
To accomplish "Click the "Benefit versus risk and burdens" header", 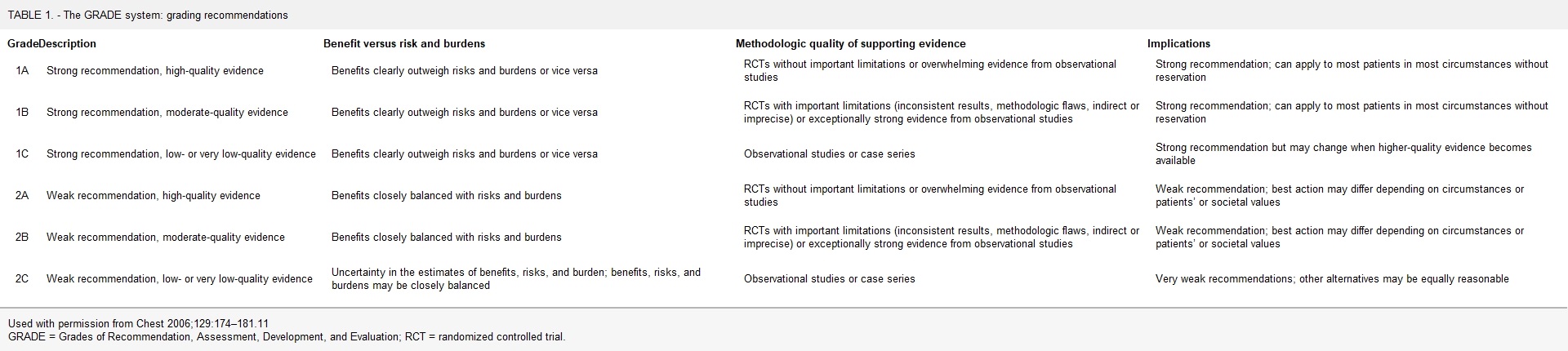I will pyautogui.click(x=404, y=44).
